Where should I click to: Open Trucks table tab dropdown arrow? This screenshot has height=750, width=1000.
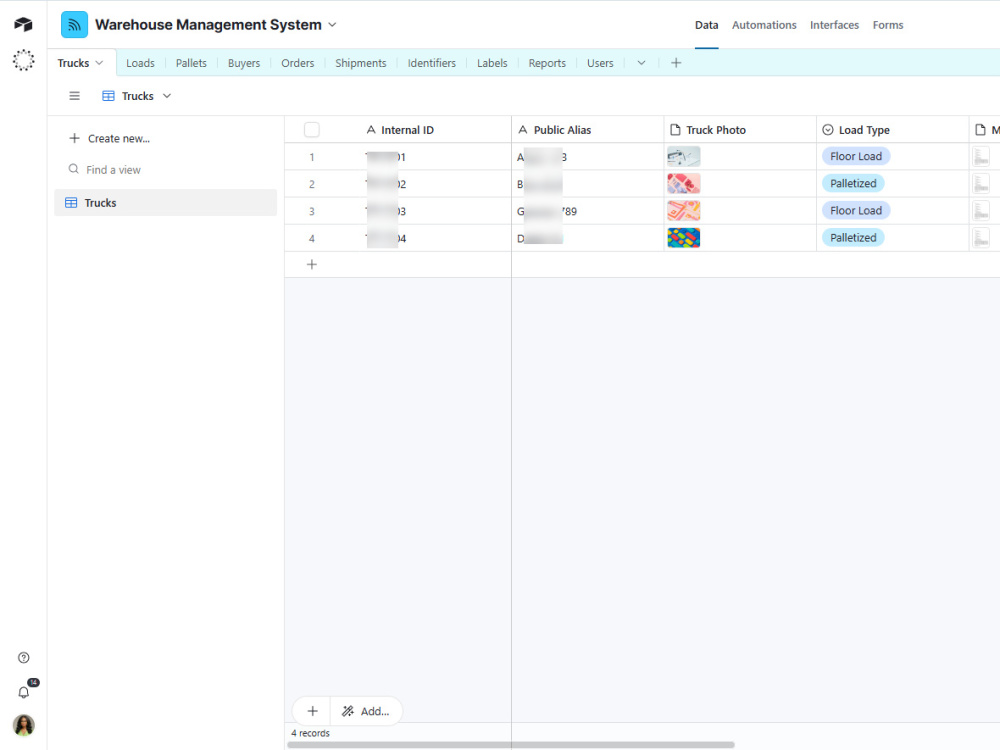point(99,62)
